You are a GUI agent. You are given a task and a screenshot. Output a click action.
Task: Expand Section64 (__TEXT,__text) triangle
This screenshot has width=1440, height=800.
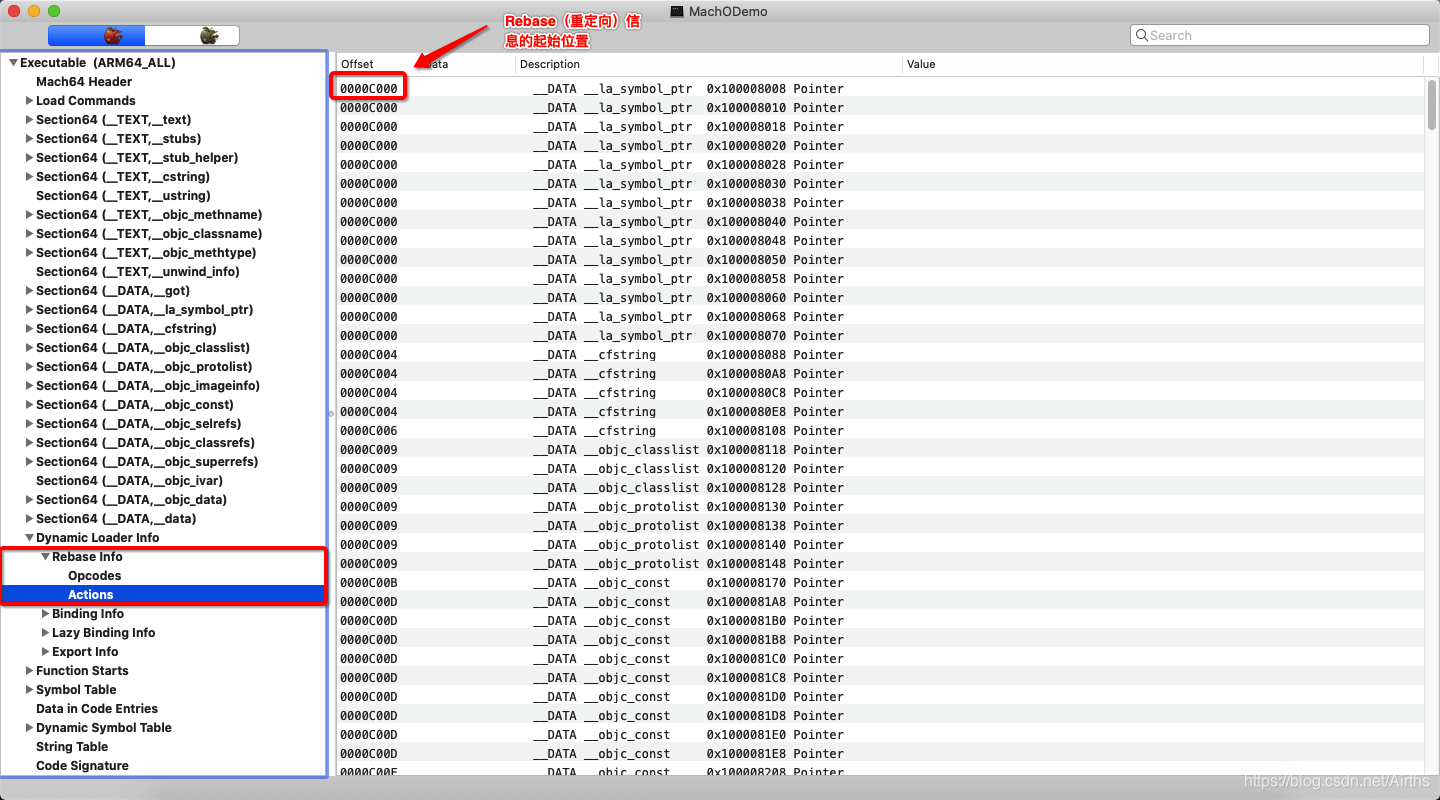click(x=29, y=120)
